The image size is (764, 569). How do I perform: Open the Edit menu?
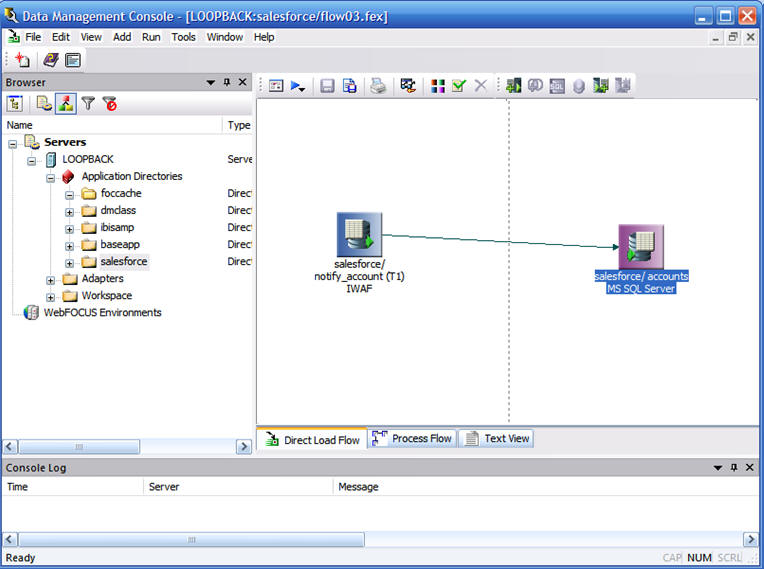[x=61, y=37]
